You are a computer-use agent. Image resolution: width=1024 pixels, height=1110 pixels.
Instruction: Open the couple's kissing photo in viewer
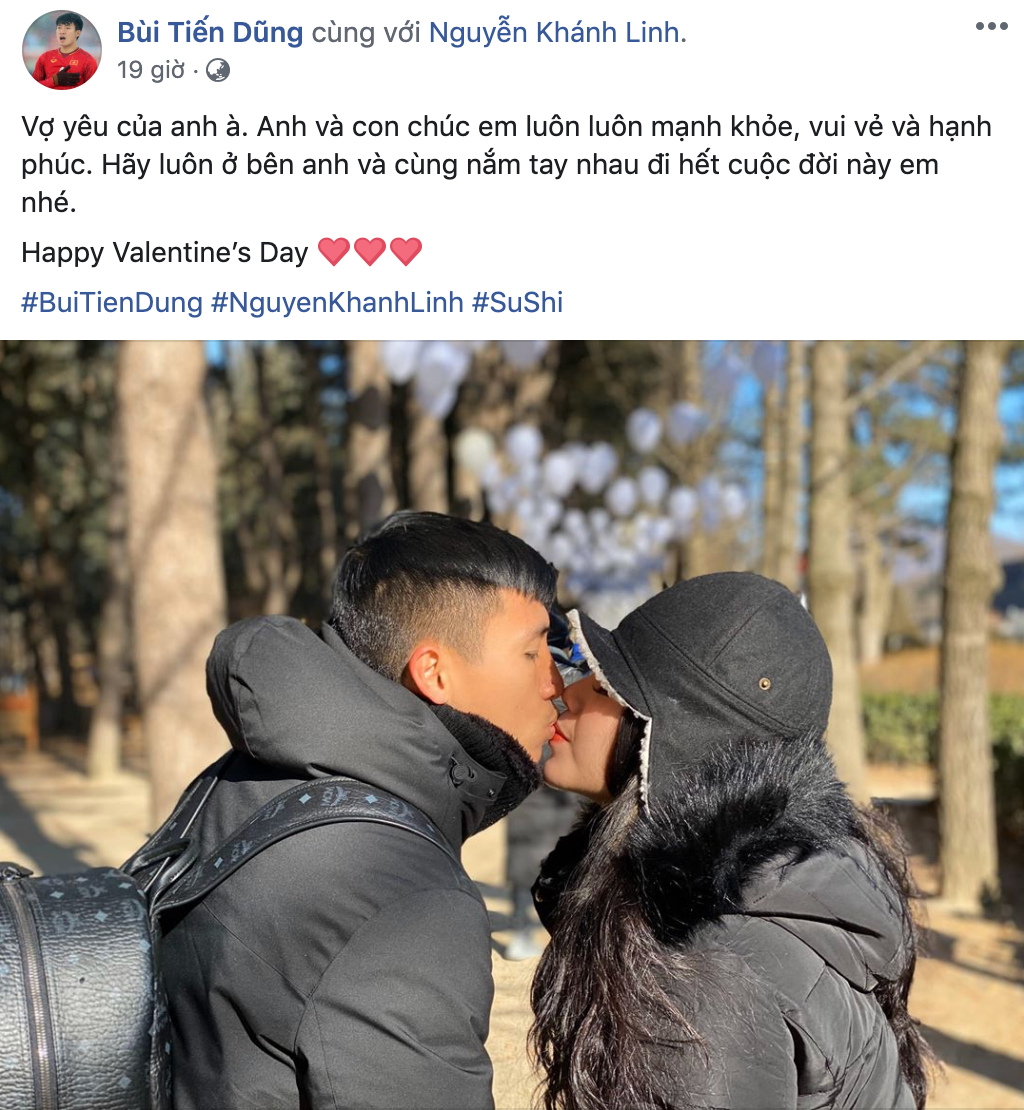click(512, 725)
